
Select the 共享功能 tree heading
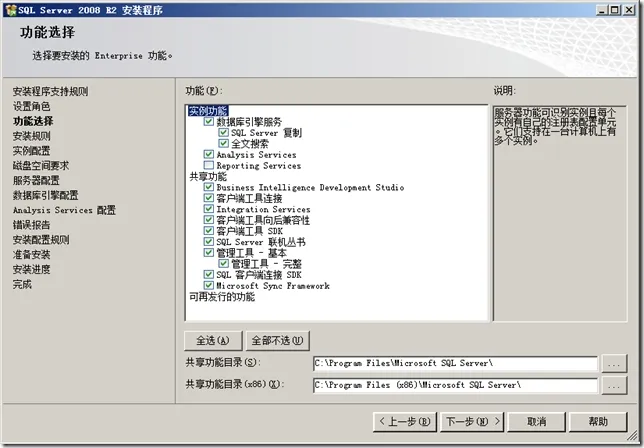[x=208, y=176]
